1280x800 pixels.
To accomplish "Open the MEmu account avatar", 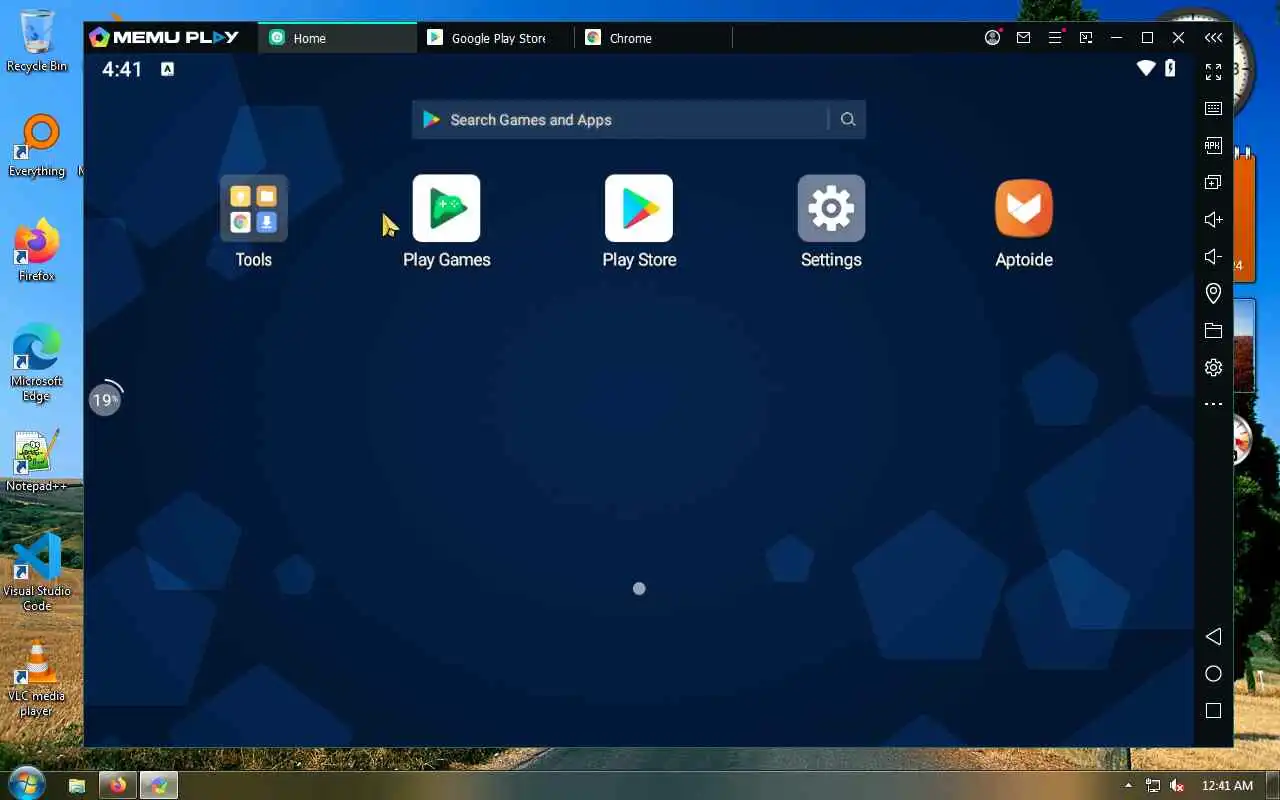I will (992, 37).
